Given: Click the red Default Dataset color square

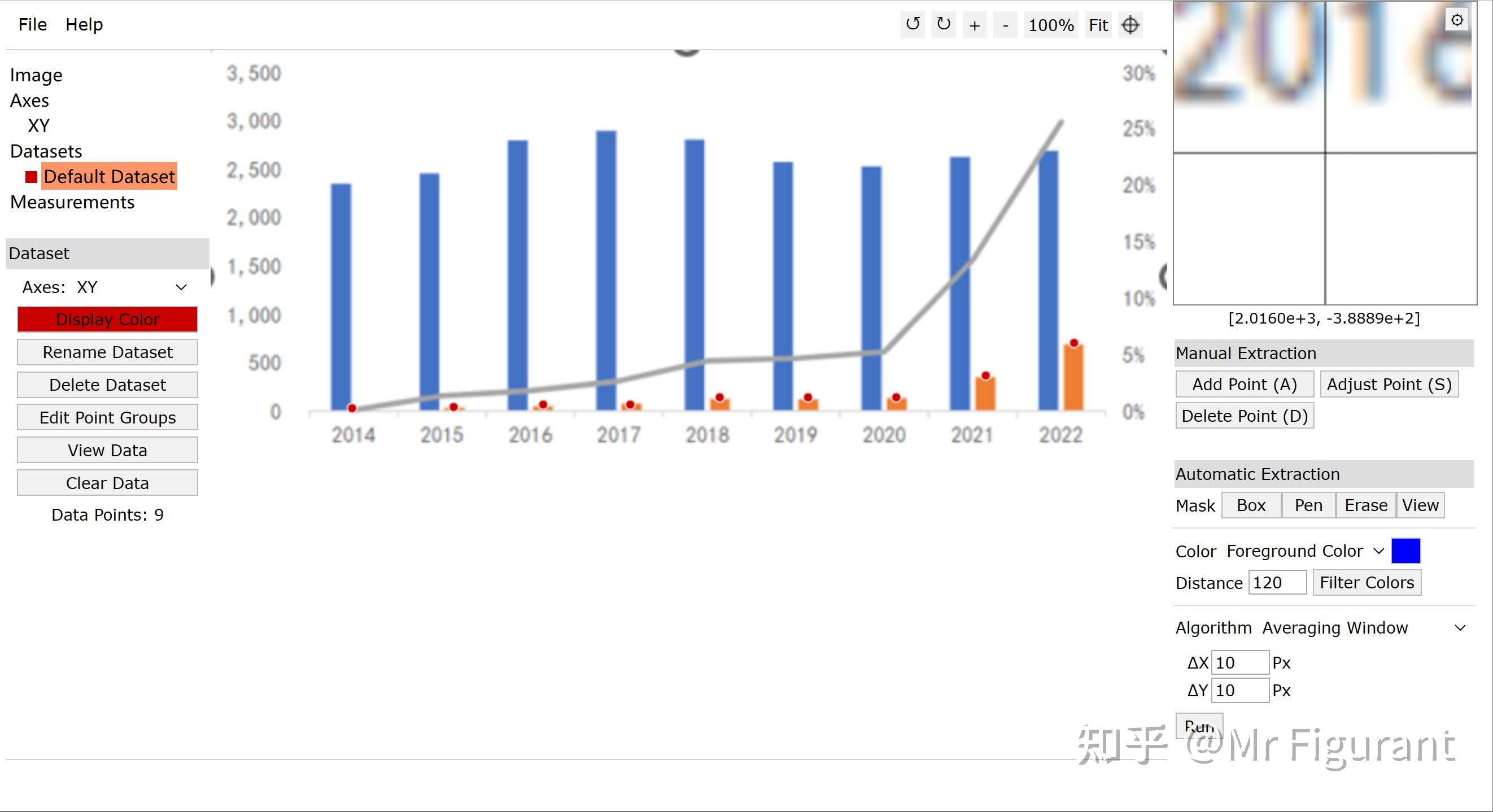Looking at the screenshot, I should click(x=31, y=177).
